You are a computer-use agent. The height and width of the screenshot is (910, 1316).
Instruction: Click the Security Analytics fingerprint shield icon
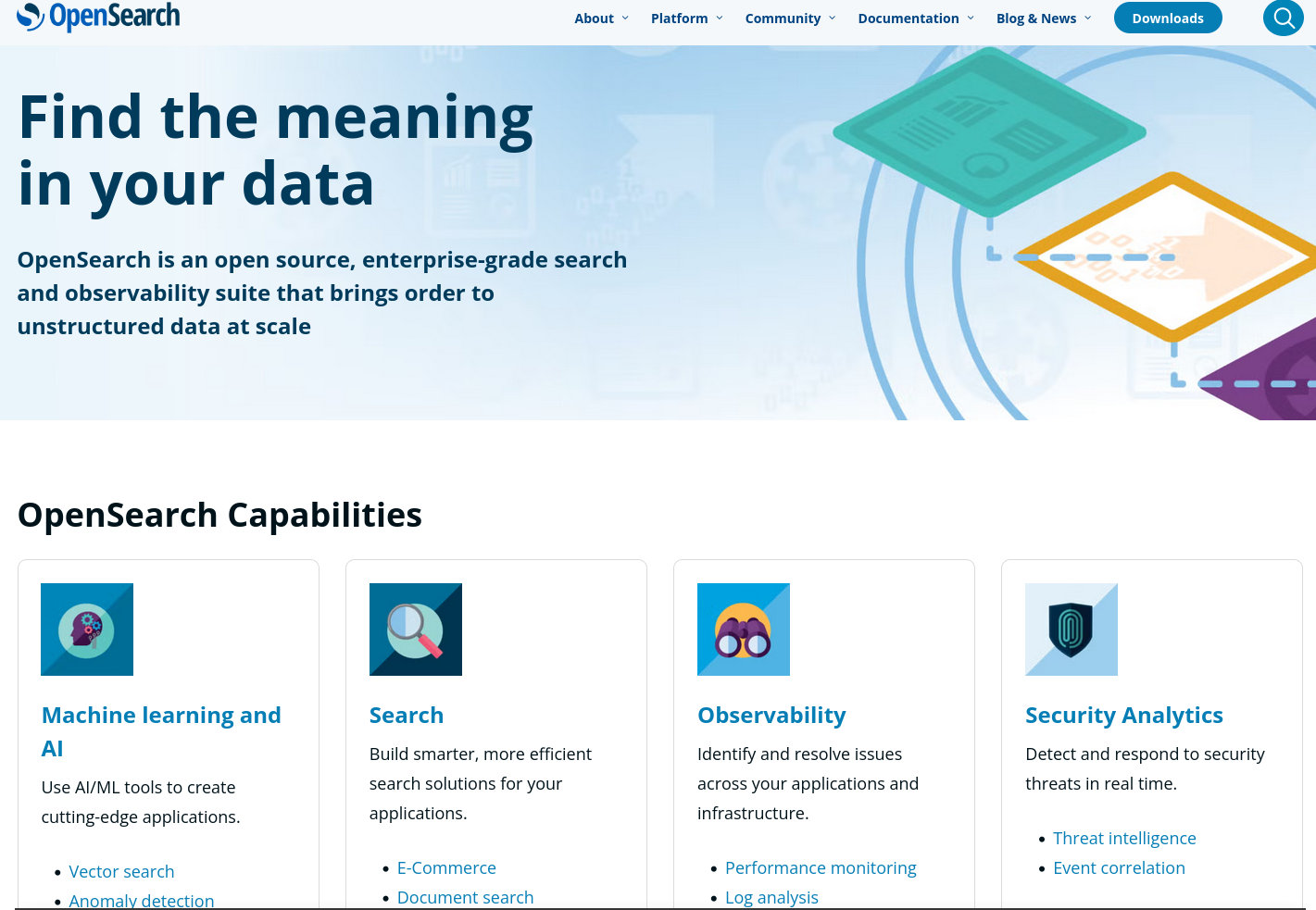point(1071,630)
